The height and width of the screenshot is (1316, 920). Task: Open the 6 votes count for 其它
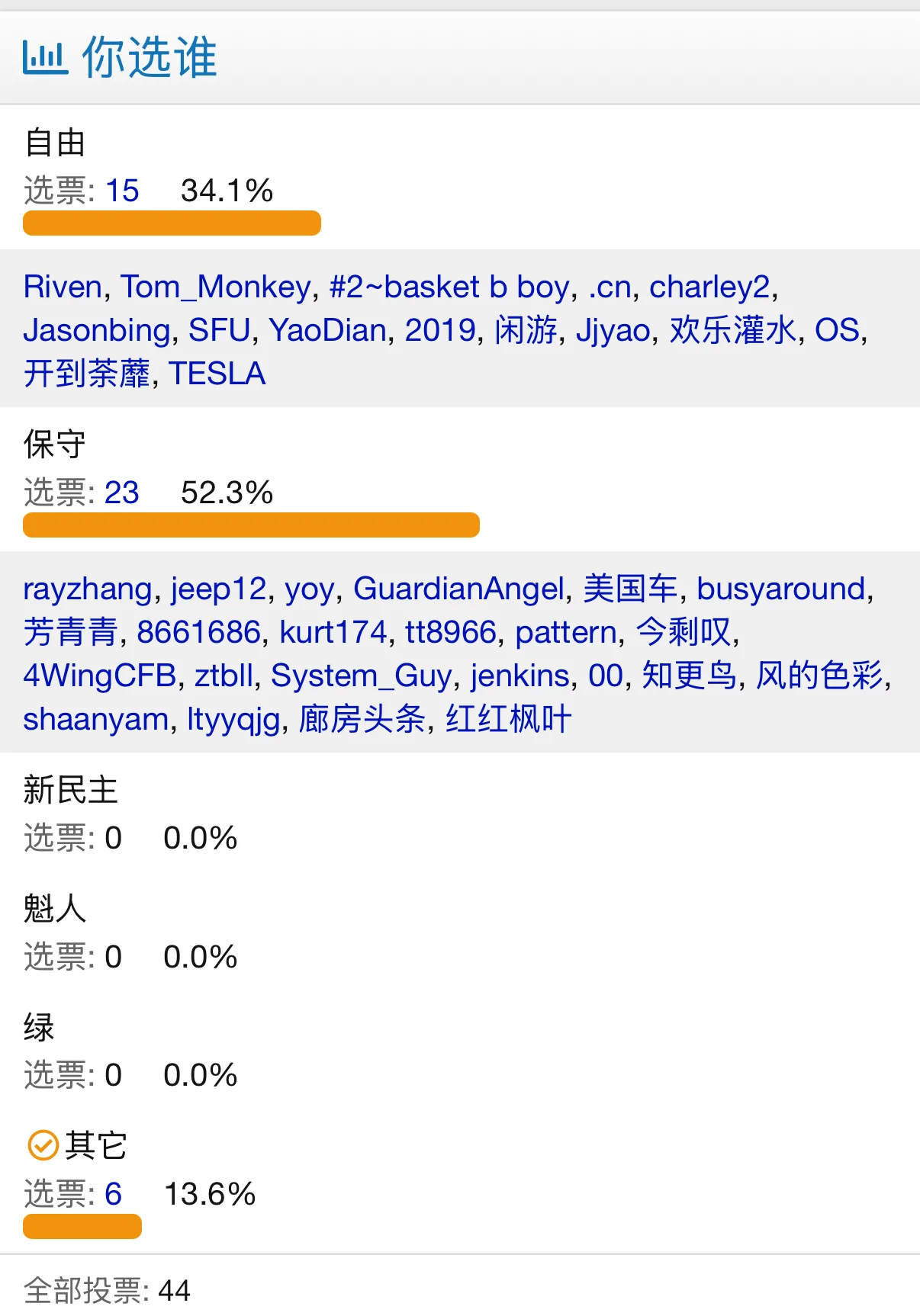113,1194
